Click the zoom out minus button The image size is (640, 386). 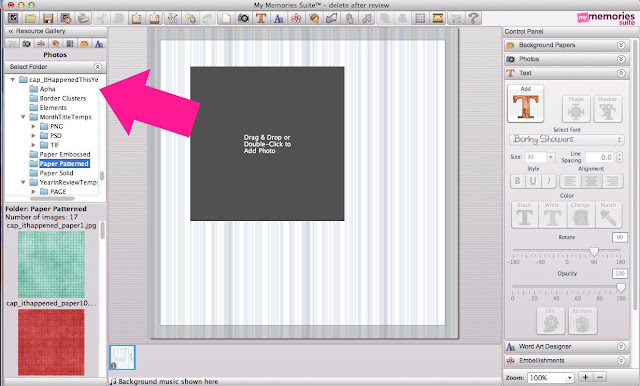pyautogui.click(x=600, y=377)
